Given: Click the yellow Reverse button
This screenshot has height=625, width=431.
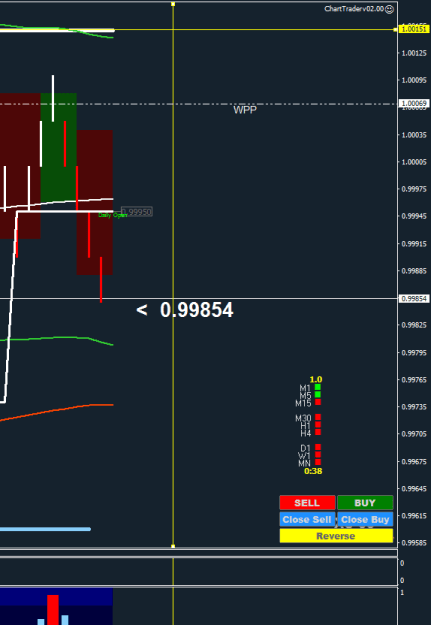Looking at the screenshot, I should (336, 536).
